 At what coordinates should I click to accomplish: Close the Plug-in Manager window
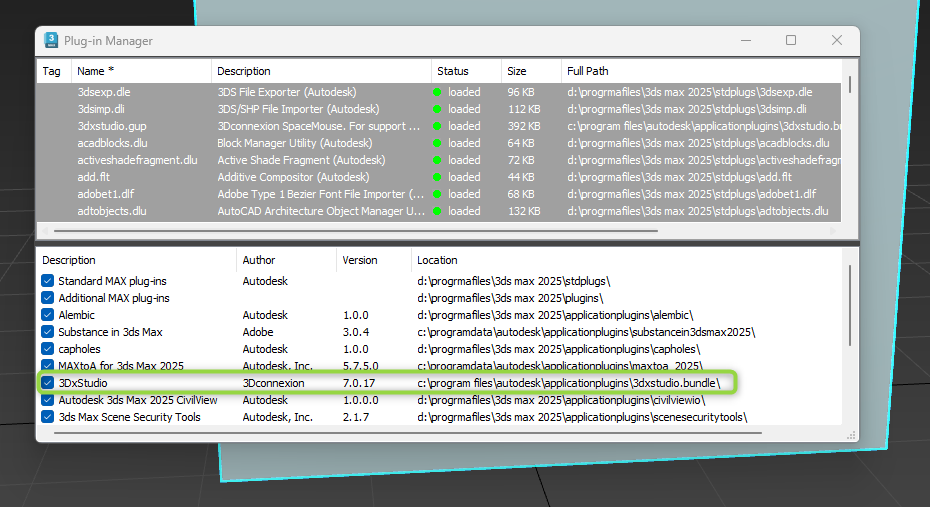(837, 40)
